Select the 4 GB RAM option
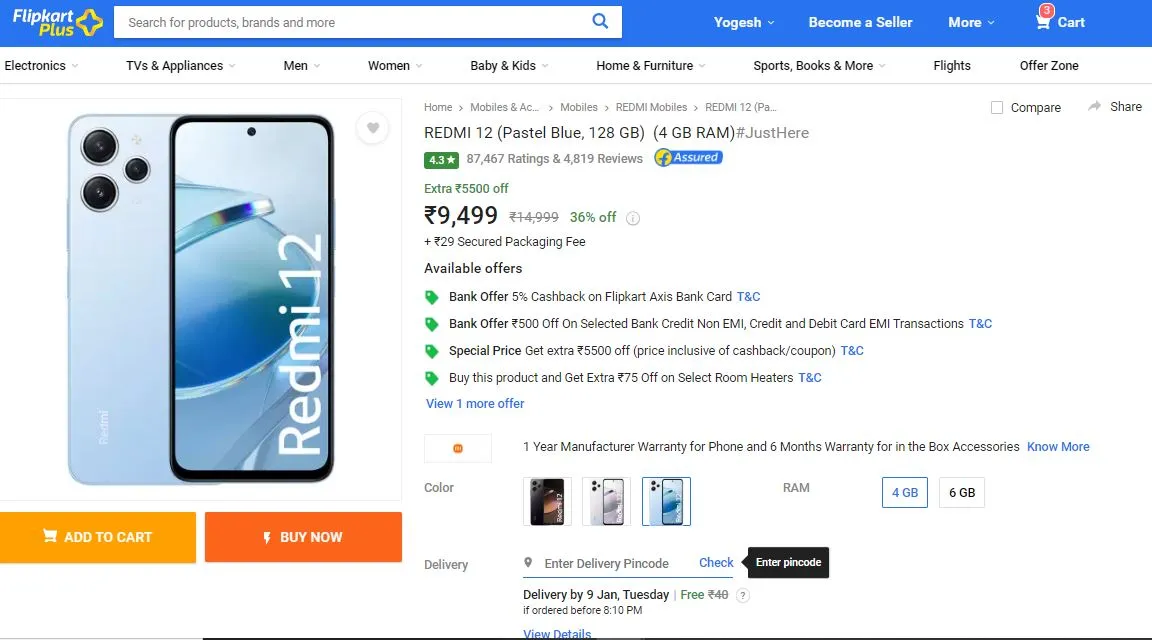The image size is (1152, 640). pyautogui.click(x=904, y=492)
